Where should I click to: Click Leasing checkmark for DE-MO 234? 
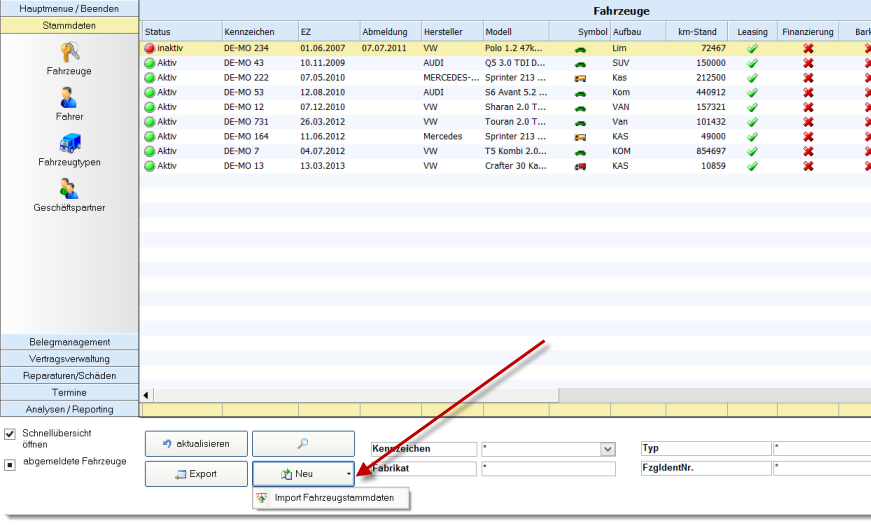[x=752, y=48]
